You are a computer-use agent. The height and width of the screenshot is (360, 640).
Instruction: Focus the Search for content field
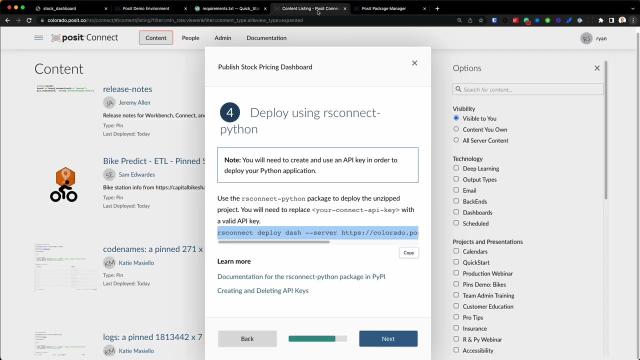pos(527,89)
